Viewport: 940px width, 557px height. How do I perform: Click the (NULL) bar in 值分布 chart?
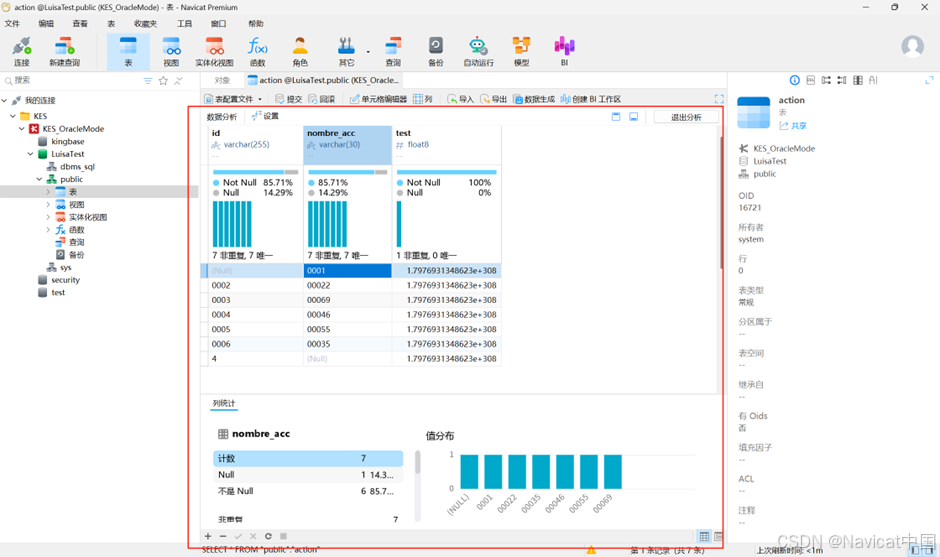pos(469,472)
